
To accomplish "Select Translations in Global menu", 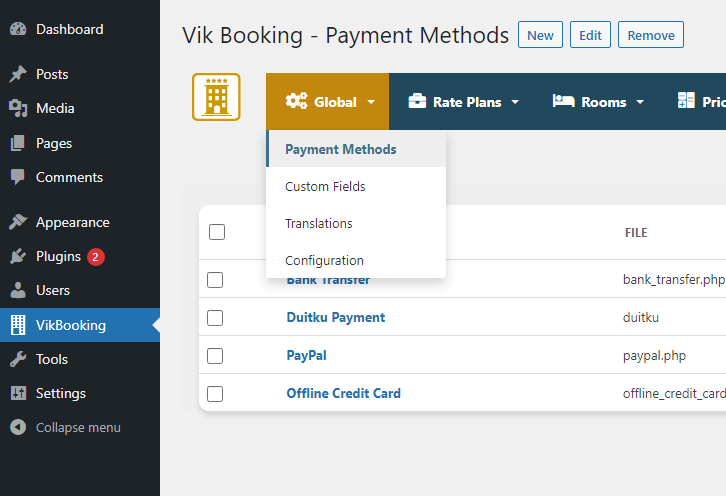I will pyautogui.click(x=356, y=223).
